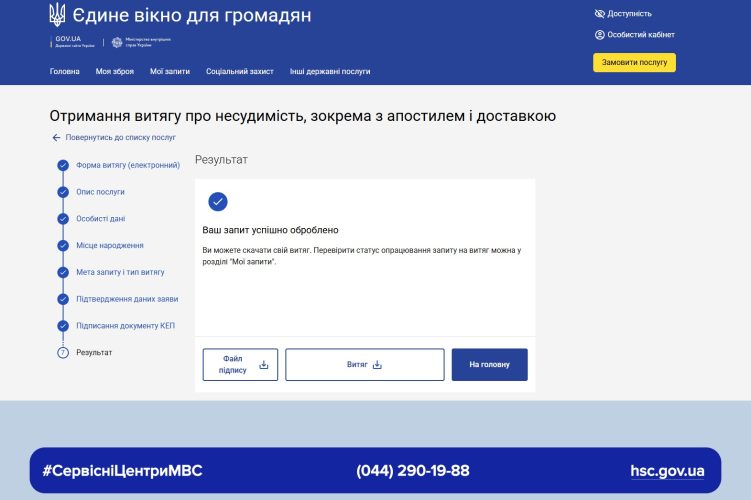This screenshot has width=751, height=500.
Task: Go to 'Головна' in navigation menu
Action: 65,72
